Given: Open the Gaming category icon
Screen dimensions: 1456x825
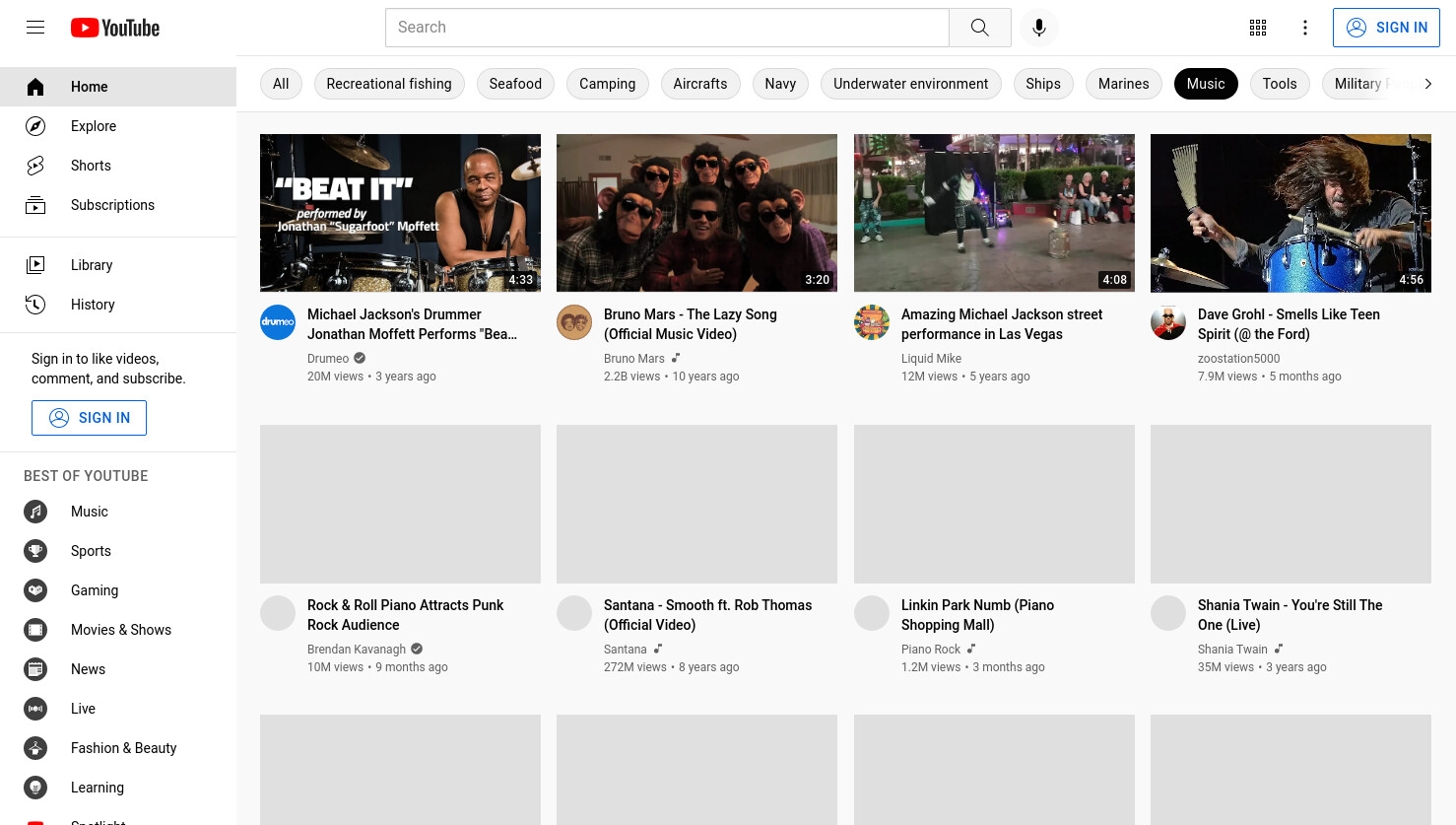Looking at the screenshot, I should 35,590.
